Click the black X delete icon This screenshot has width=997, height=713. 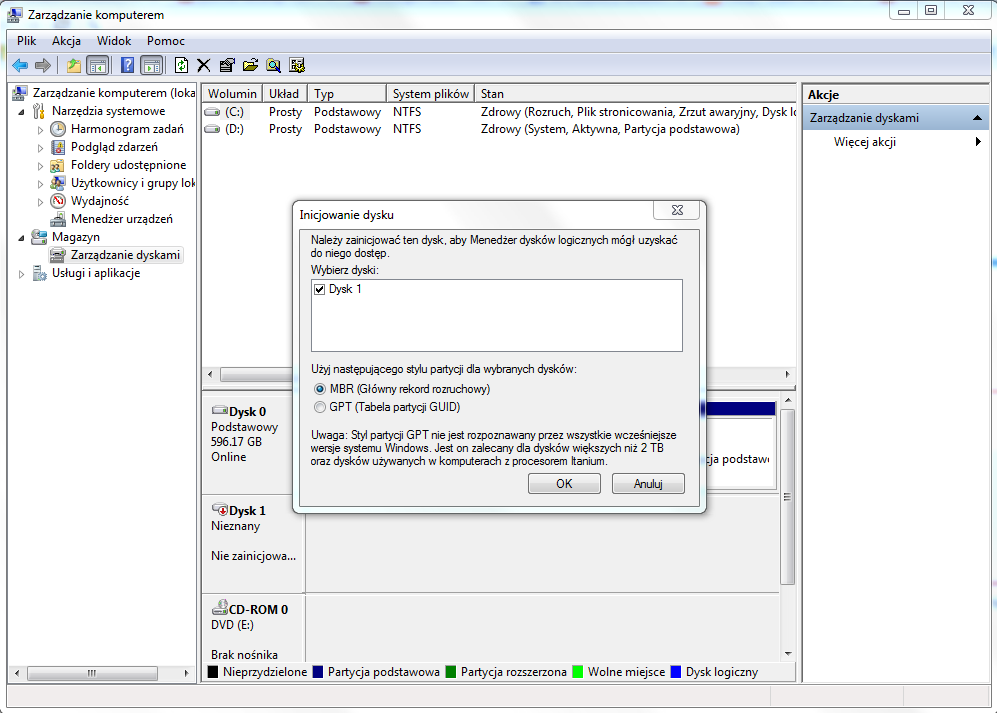(x=203, y=65)
